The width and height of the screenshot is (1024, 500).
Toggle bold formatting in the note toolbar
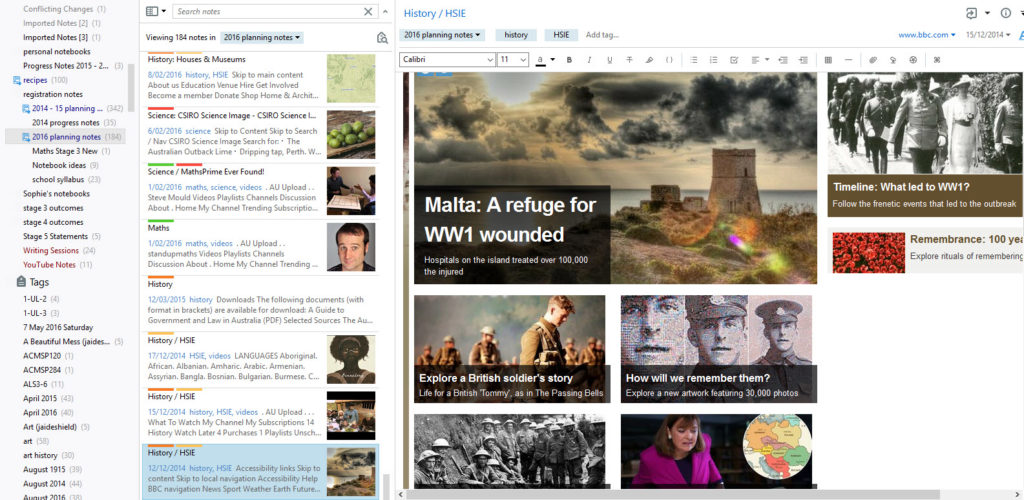pos(569,60)
